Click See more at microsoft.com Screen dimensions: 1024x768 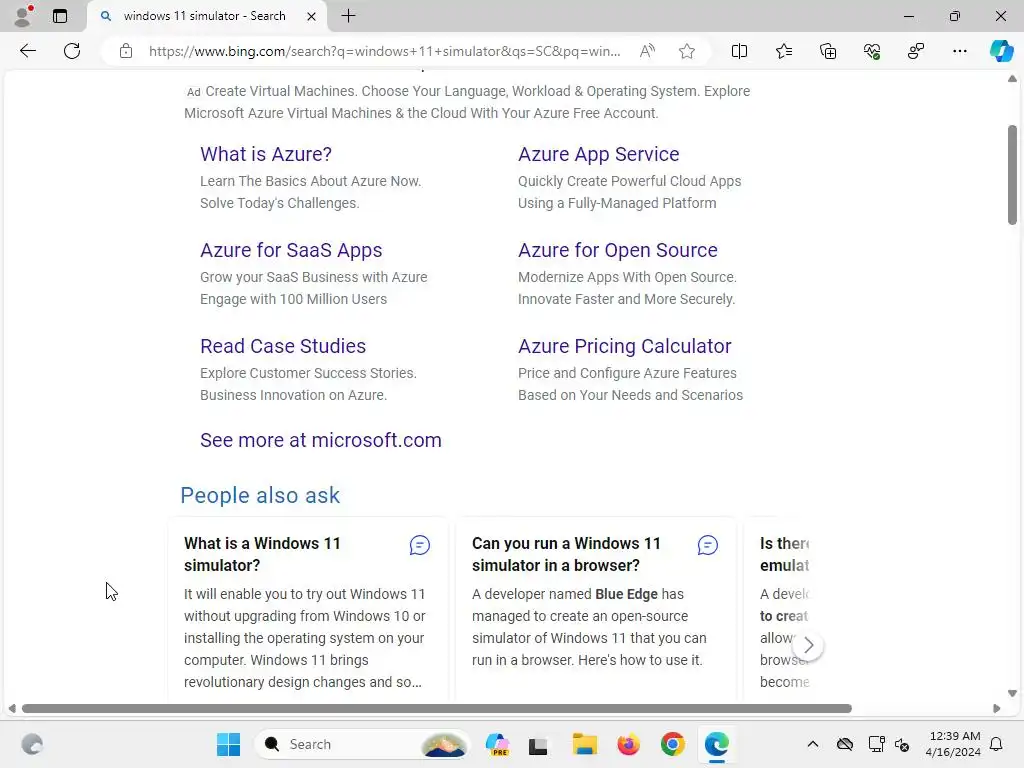coord(321,440)
